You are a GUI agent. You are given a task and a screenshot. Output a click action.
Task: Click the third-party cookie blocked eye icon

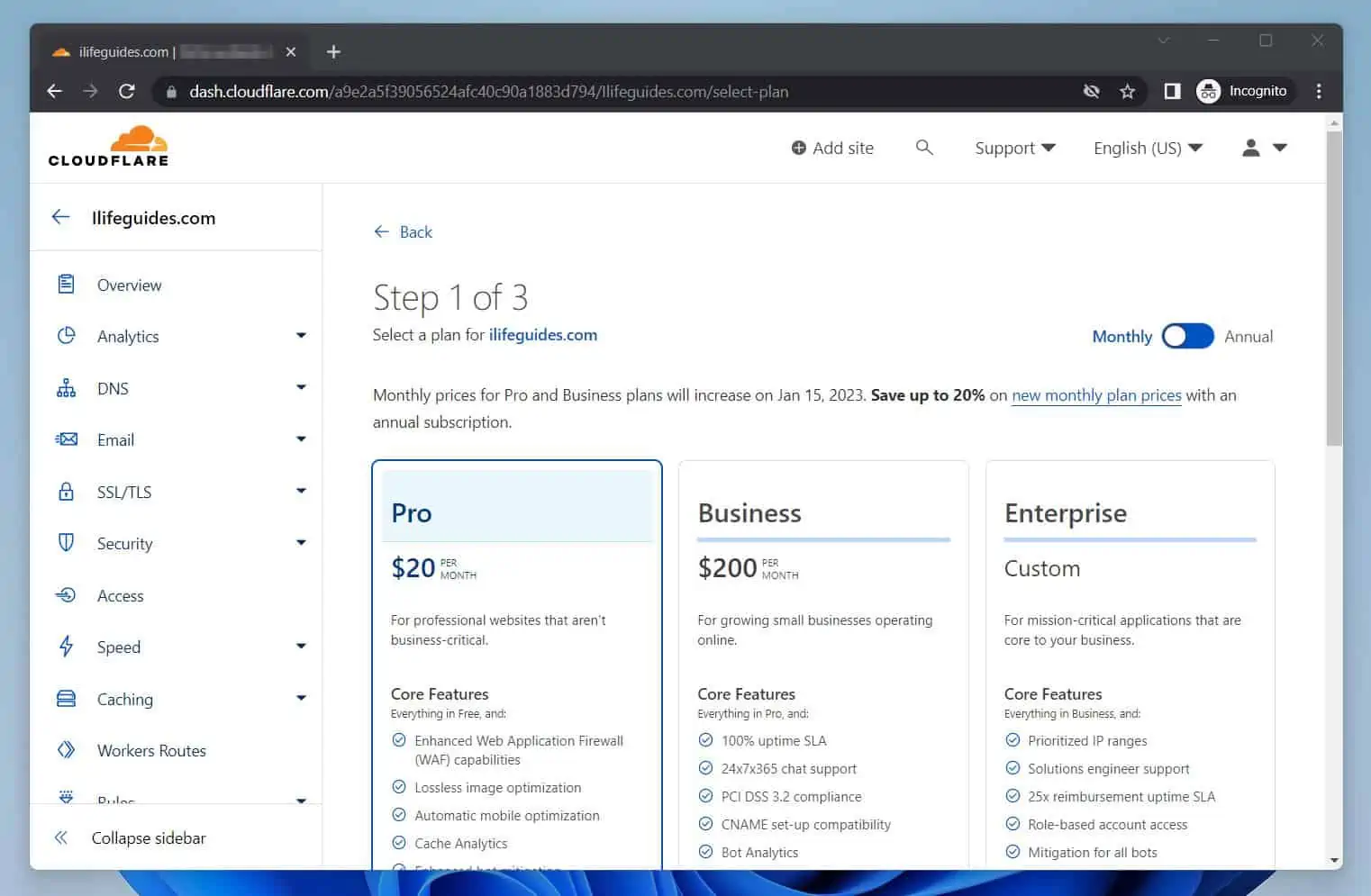pos(1091,91)
